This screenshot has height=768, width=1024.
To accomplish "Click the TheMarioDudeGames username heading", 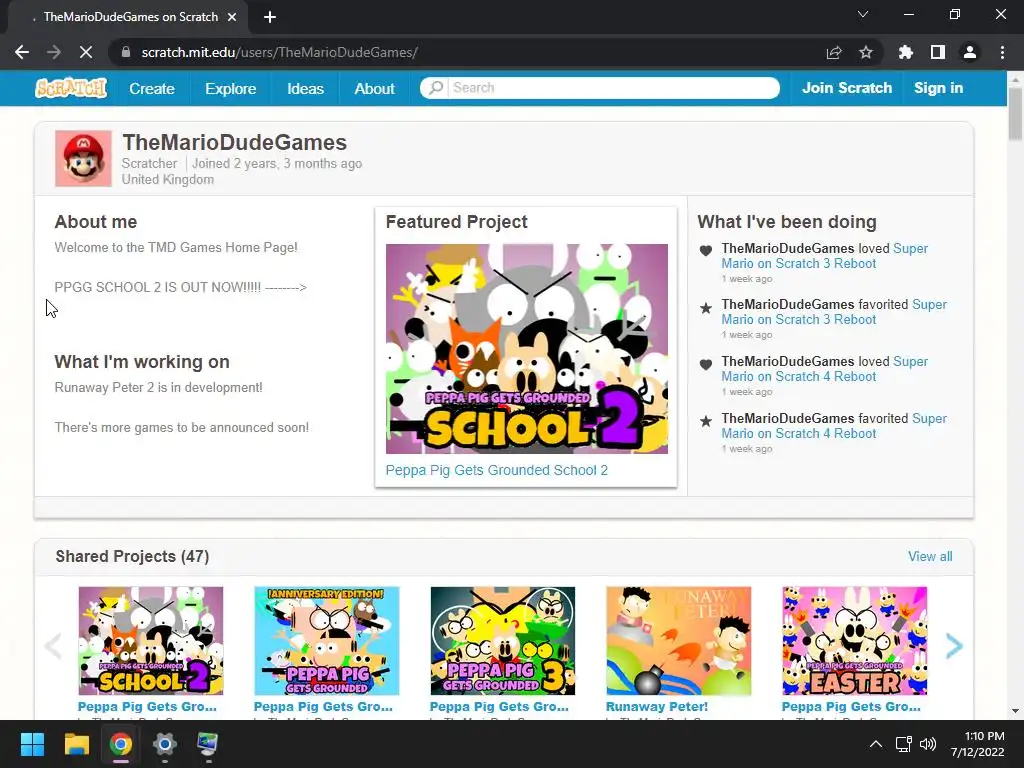I will click(234, 142).
